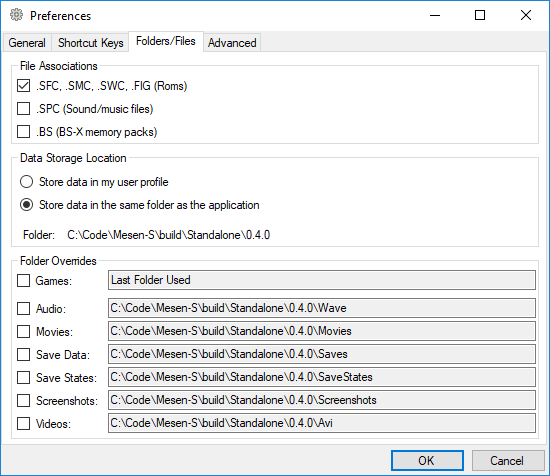Click the Screenshots folder path field
Screen dimensions: 550x476
[x=322, y=400]
